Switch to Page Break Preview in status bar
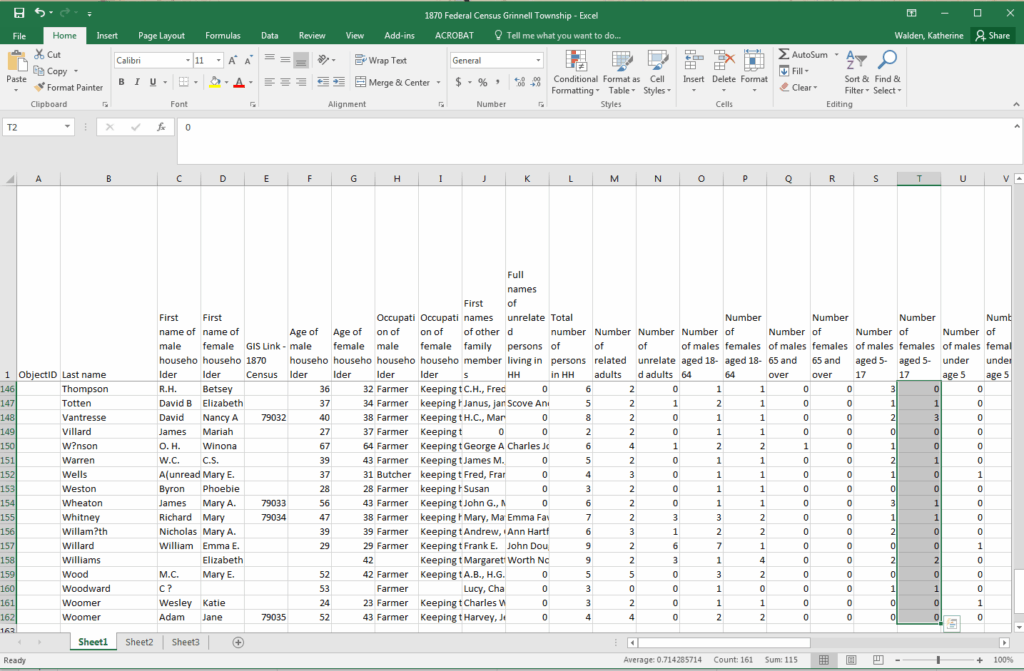The image size is (1024, 671). (878, 660)
